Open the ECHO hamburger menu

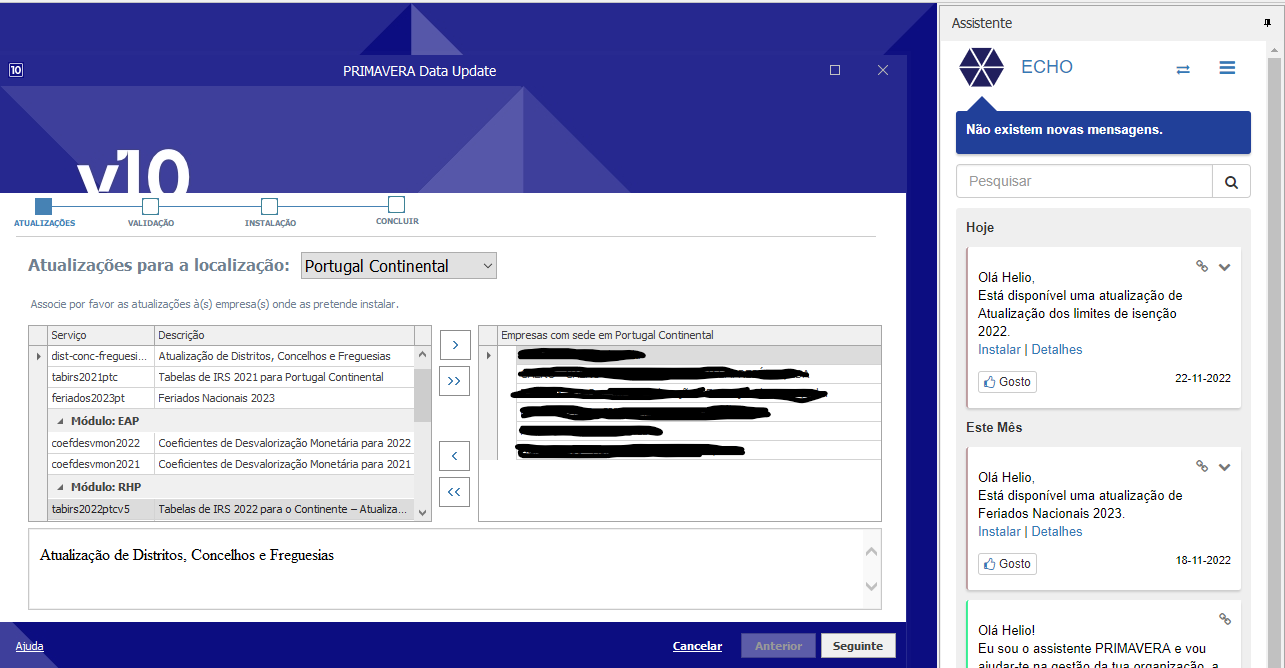pos(1227,68)
